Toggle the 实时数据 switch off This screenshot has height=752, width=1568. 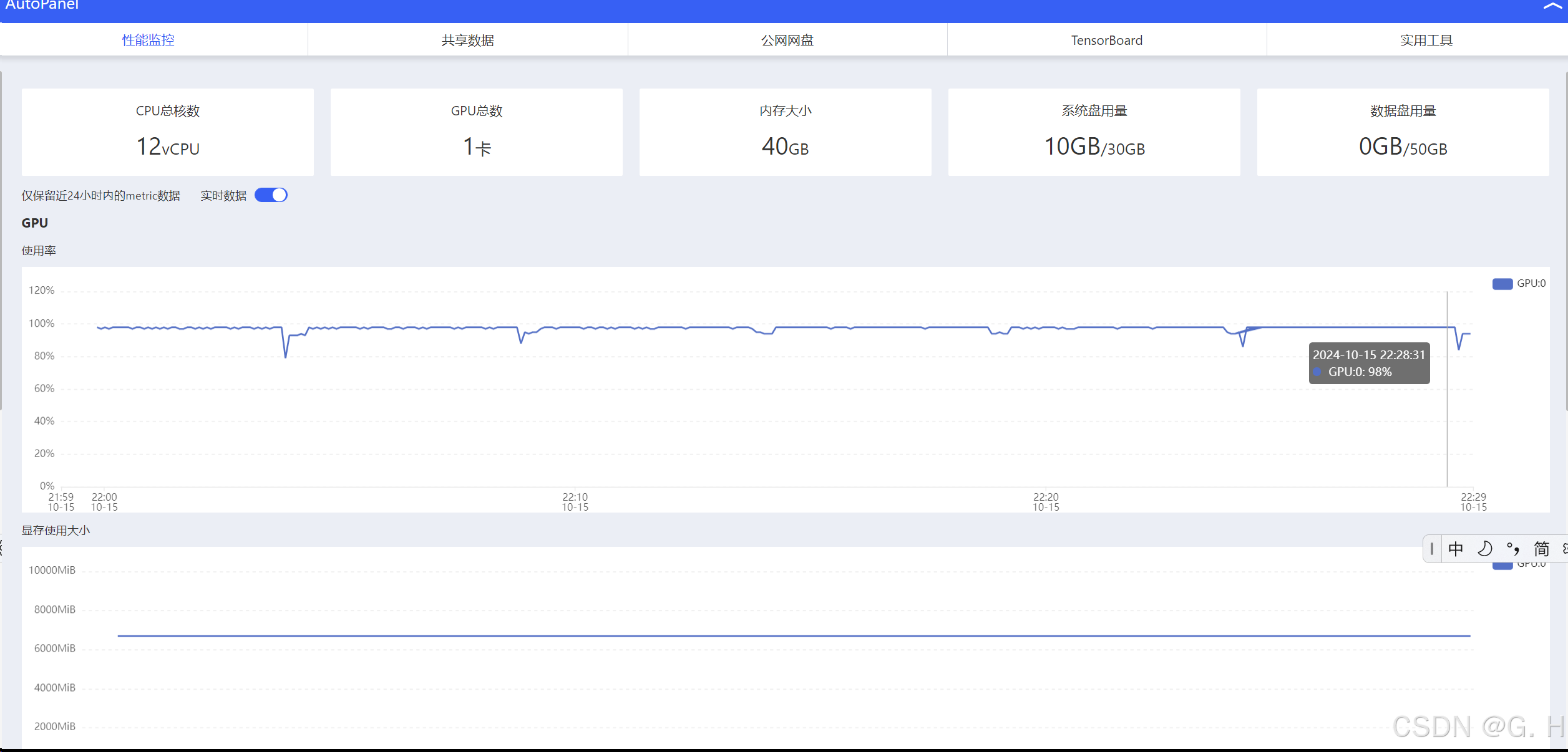pyautogui.click(x=271, y=195)
